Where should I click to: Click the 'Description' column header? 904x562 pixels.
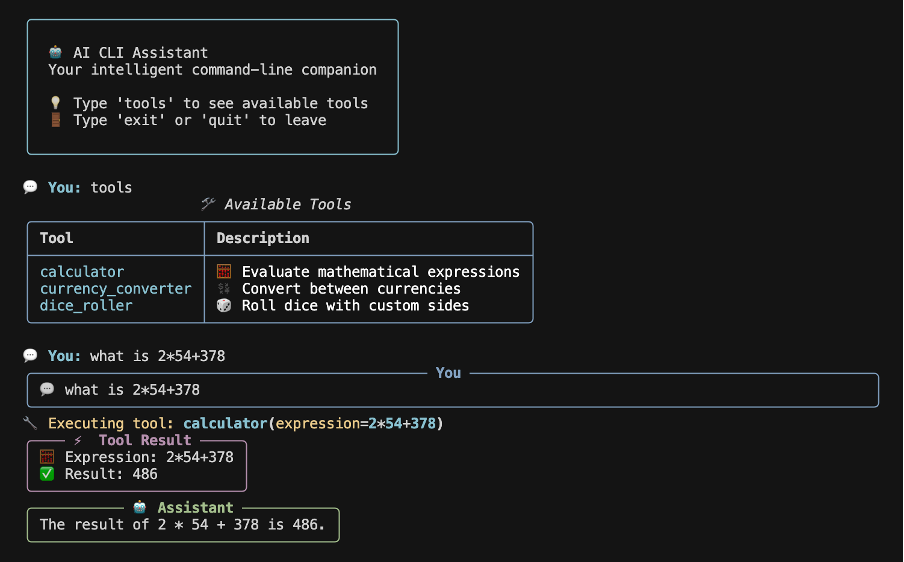coord(263,237)
